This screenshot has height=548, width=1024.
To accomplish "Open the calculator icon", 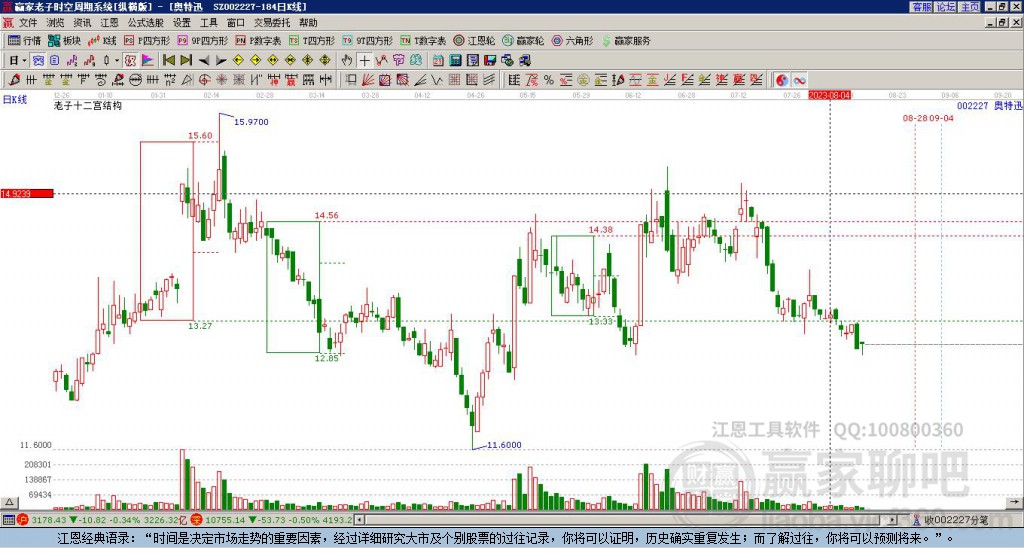I will [455, 61].
